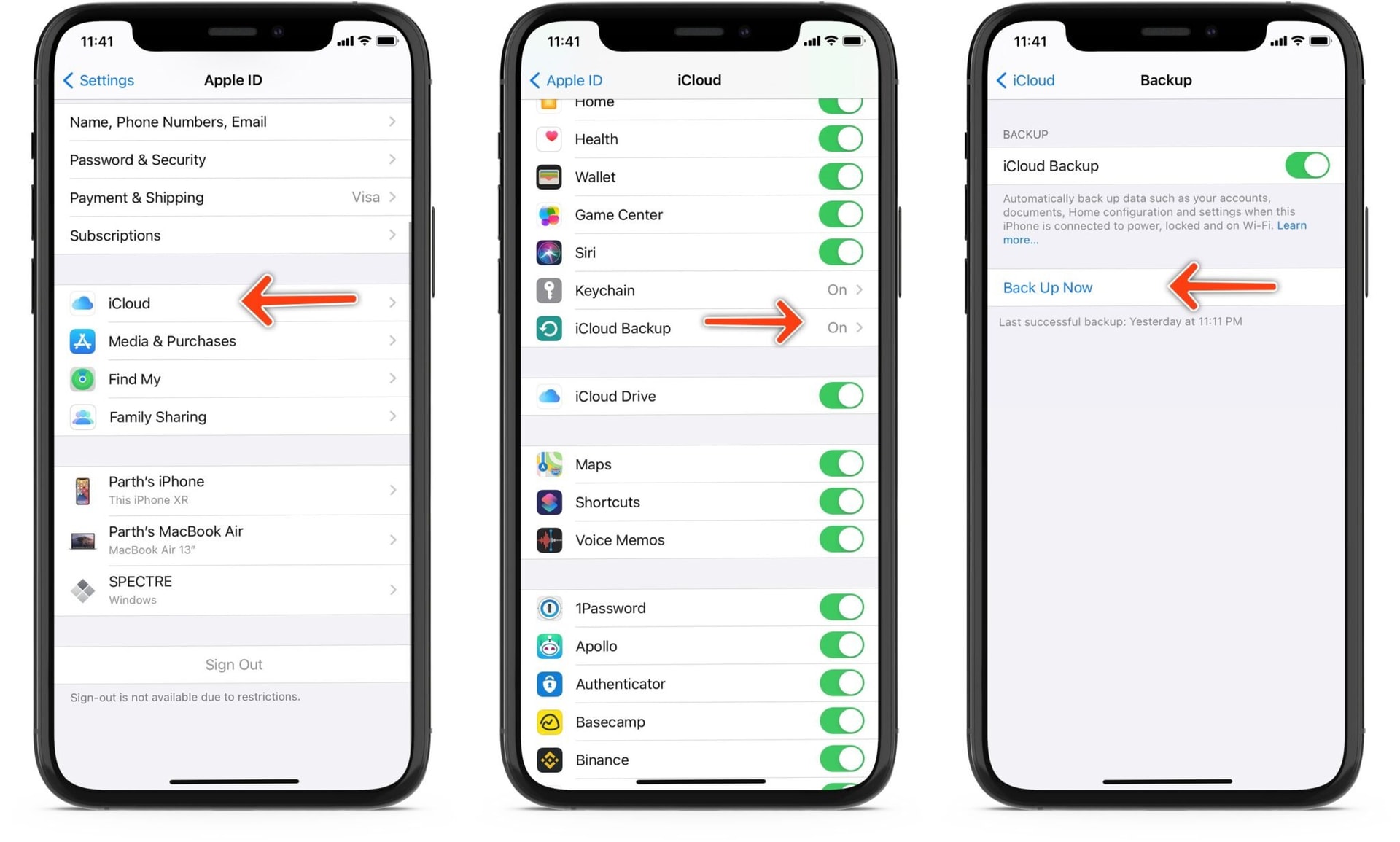Expand Parth's iPhone device info
The height and width of the screenshot is (842, 1400).
pos(229,490)
